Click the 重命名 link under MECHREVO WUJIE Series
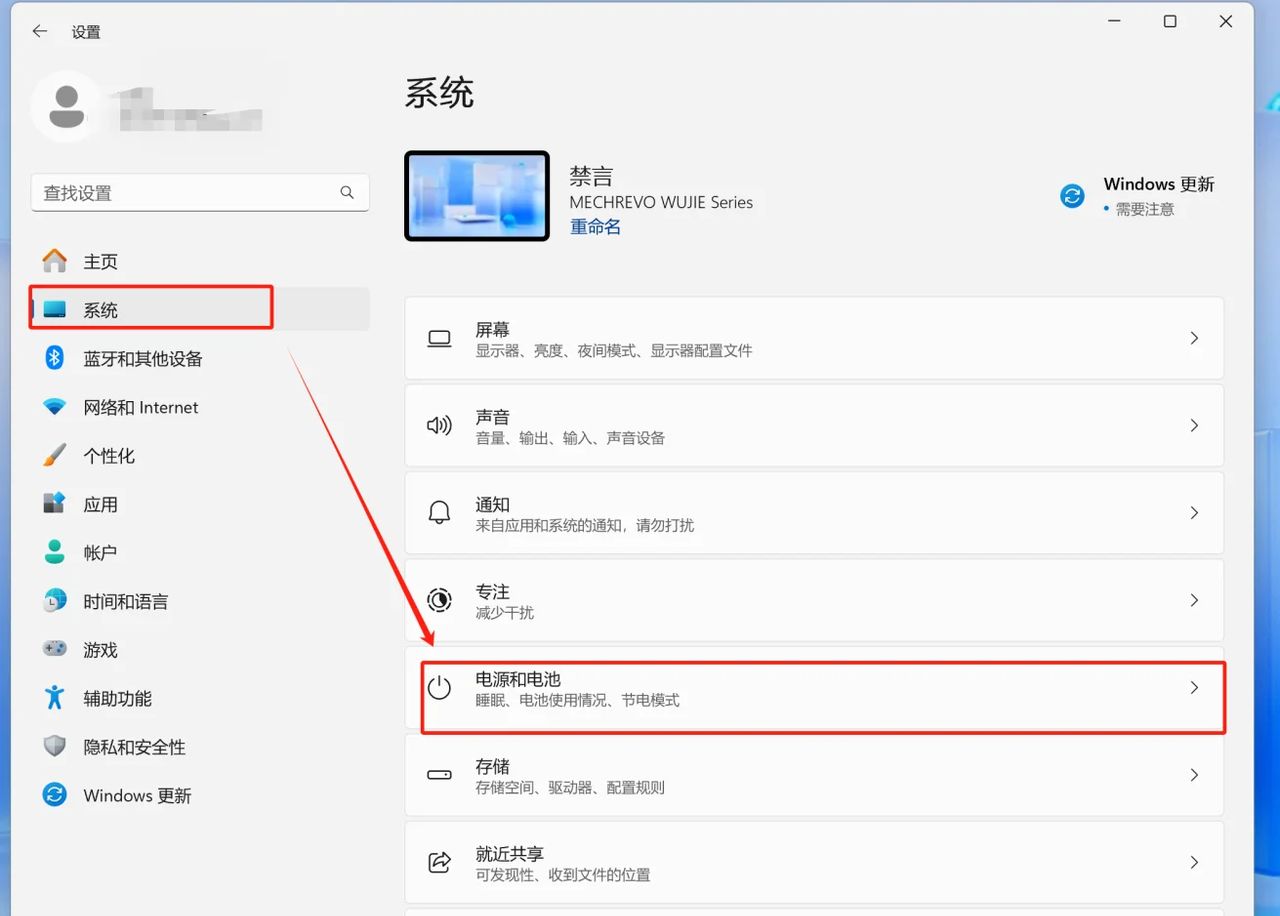 pos(595,227)
